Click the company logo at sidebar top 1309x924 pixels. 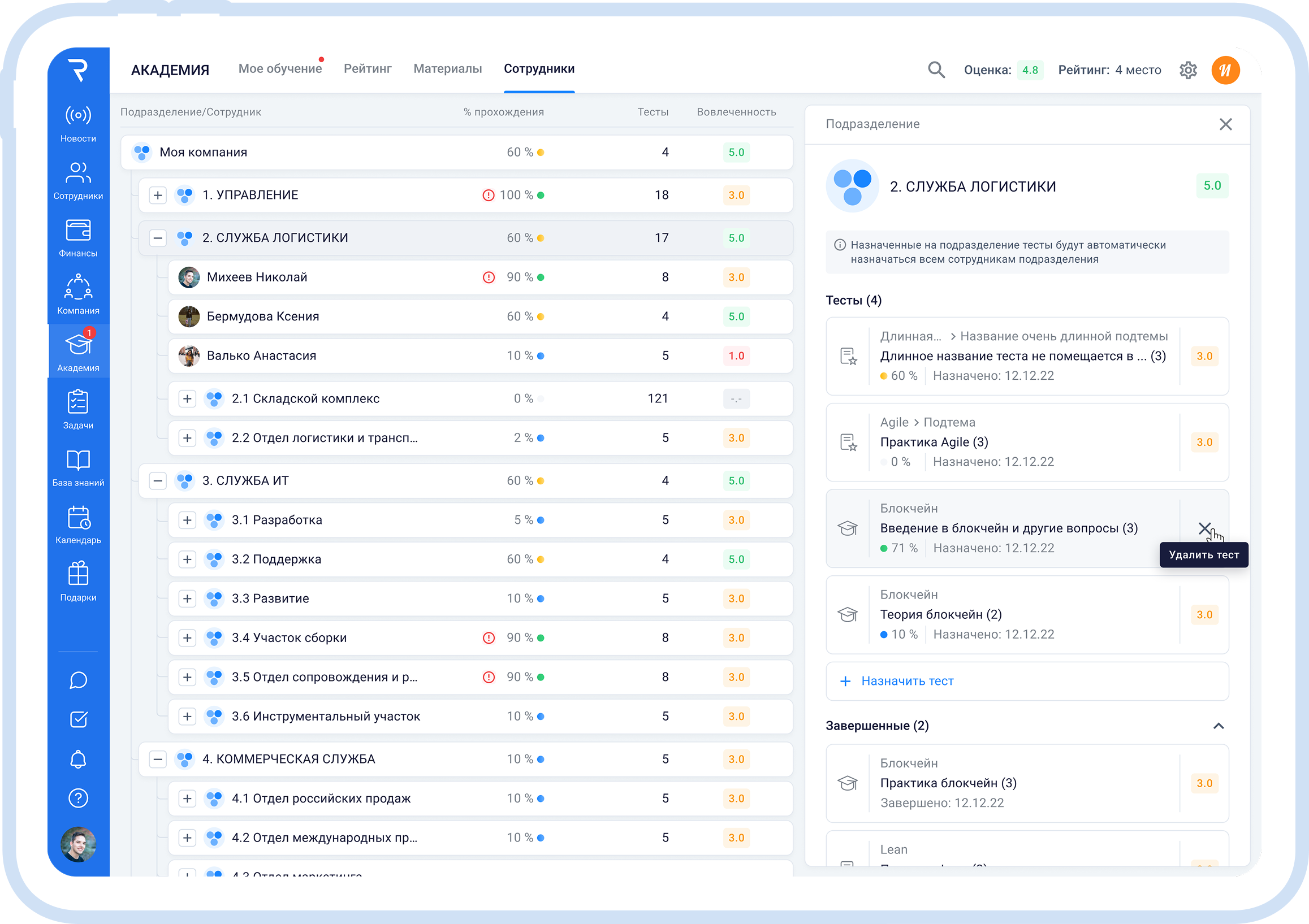[78, 70]
